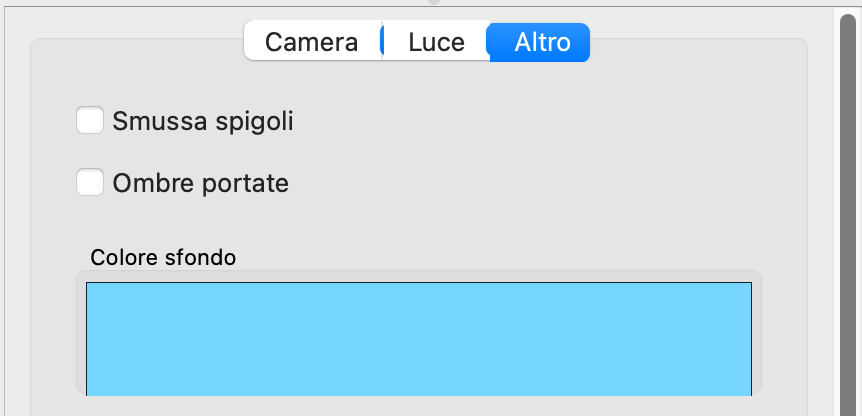Click the panel divider handle at top
The image size is (862, 416).
(x=434, y=2)
